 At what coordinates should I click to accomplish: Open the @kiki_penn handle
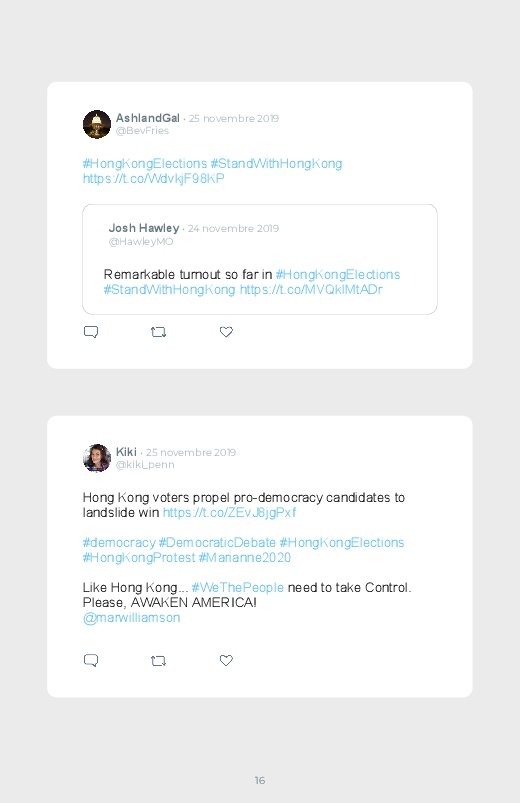[145, 464]
